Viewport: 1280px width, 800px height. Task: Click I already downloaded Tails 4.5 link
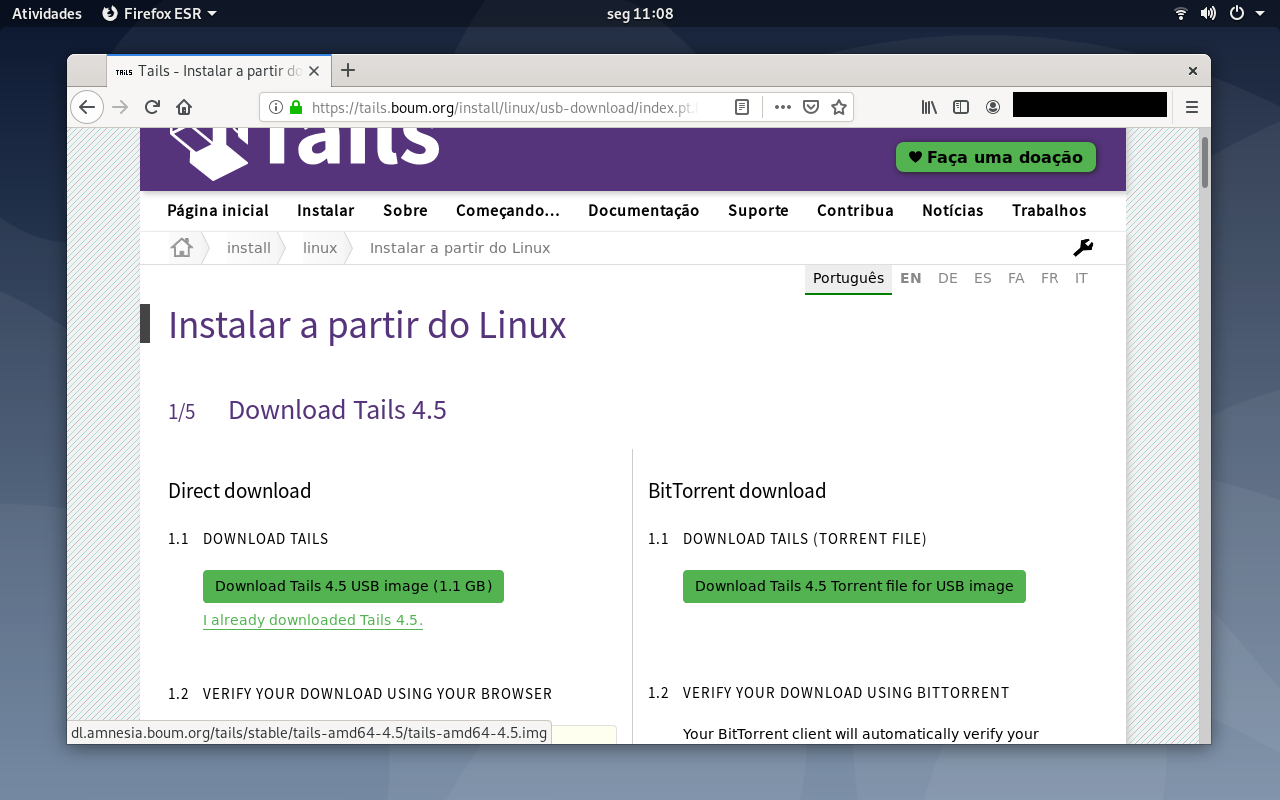pos(313,620)
